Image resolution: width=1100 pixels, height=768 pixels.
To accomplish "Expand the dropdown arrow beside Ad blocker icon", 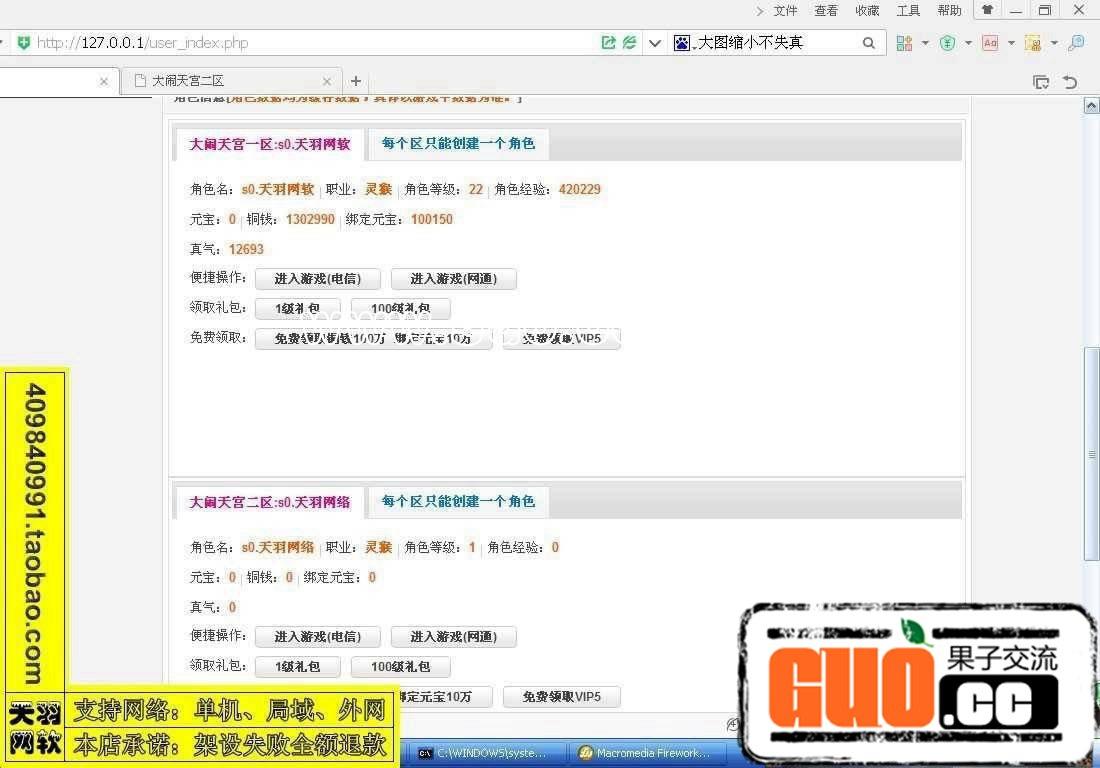I will click(x=1011, y=43).
